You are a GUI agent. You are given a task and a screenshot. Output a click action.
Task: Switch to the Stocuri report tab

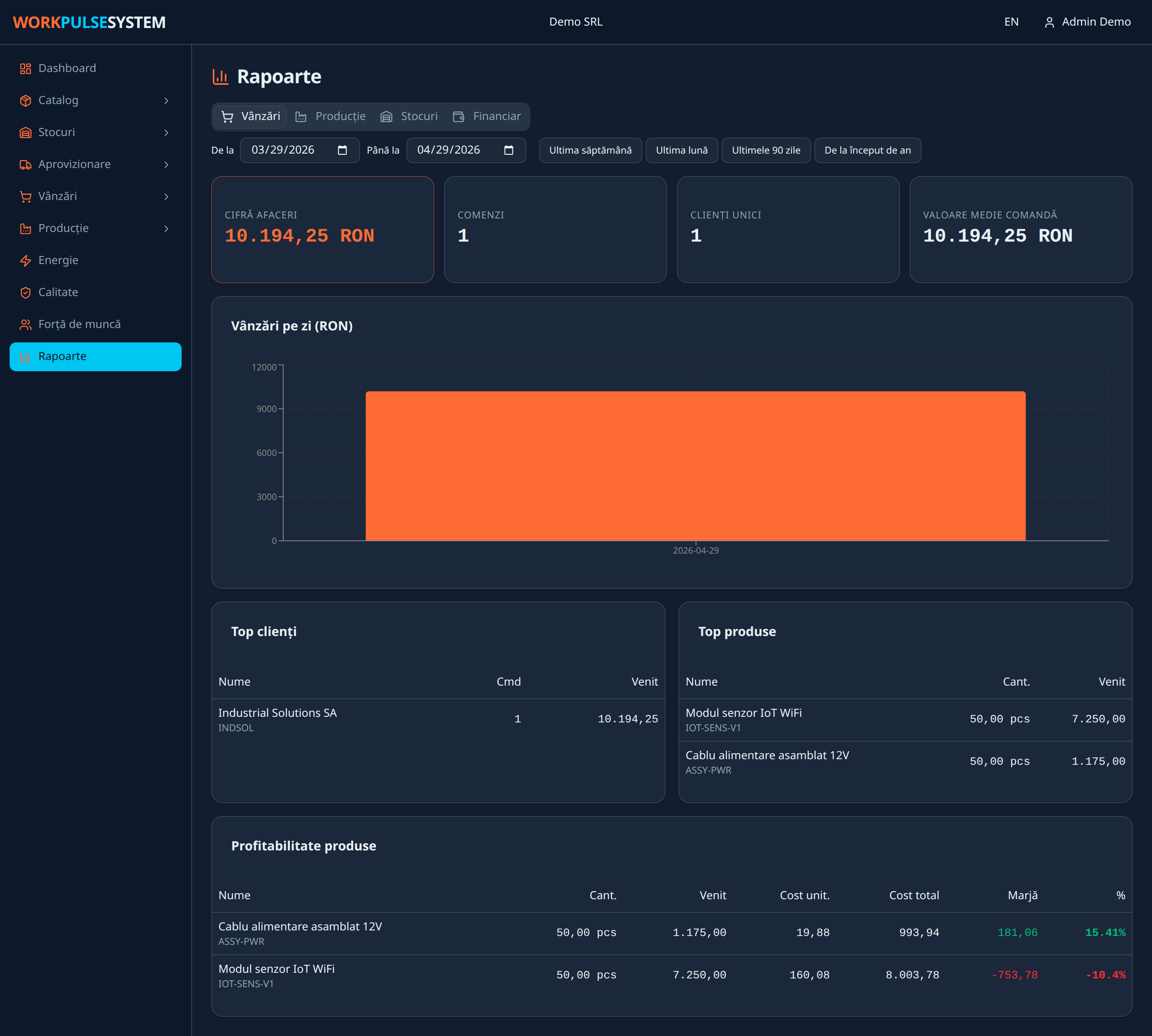(409, 117)
